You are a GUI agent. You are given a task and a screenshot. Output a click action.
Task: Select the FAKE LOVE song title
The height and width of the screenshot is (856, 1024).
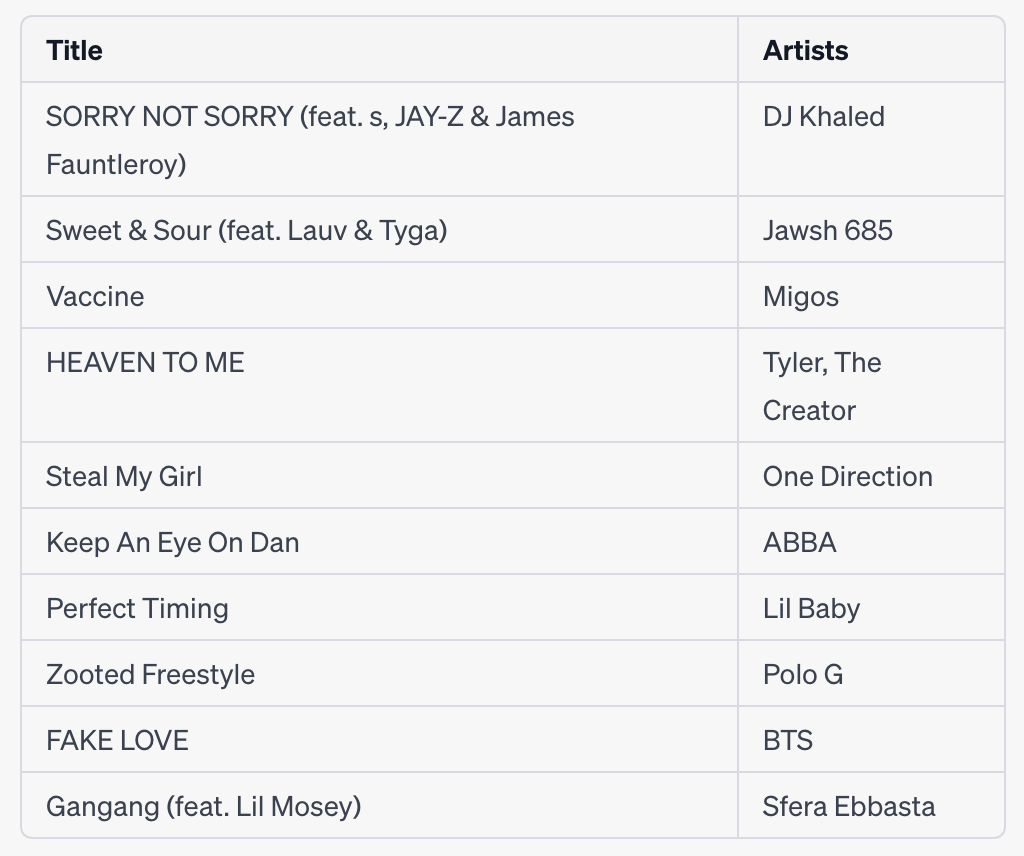coord(117,740)
